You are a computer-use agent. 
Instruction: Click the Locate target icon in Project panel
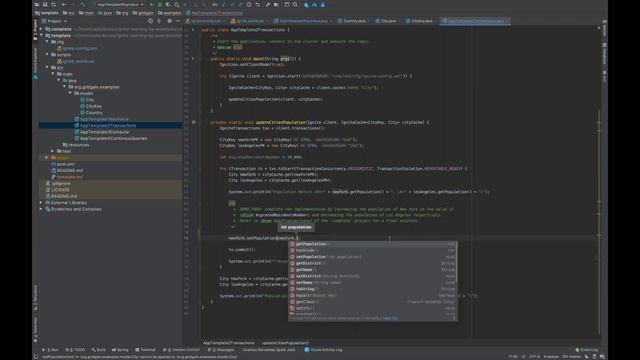click(150, 21)
